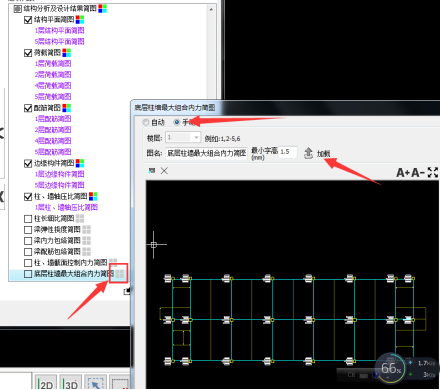Switch to 3D view button

(71, 383)
